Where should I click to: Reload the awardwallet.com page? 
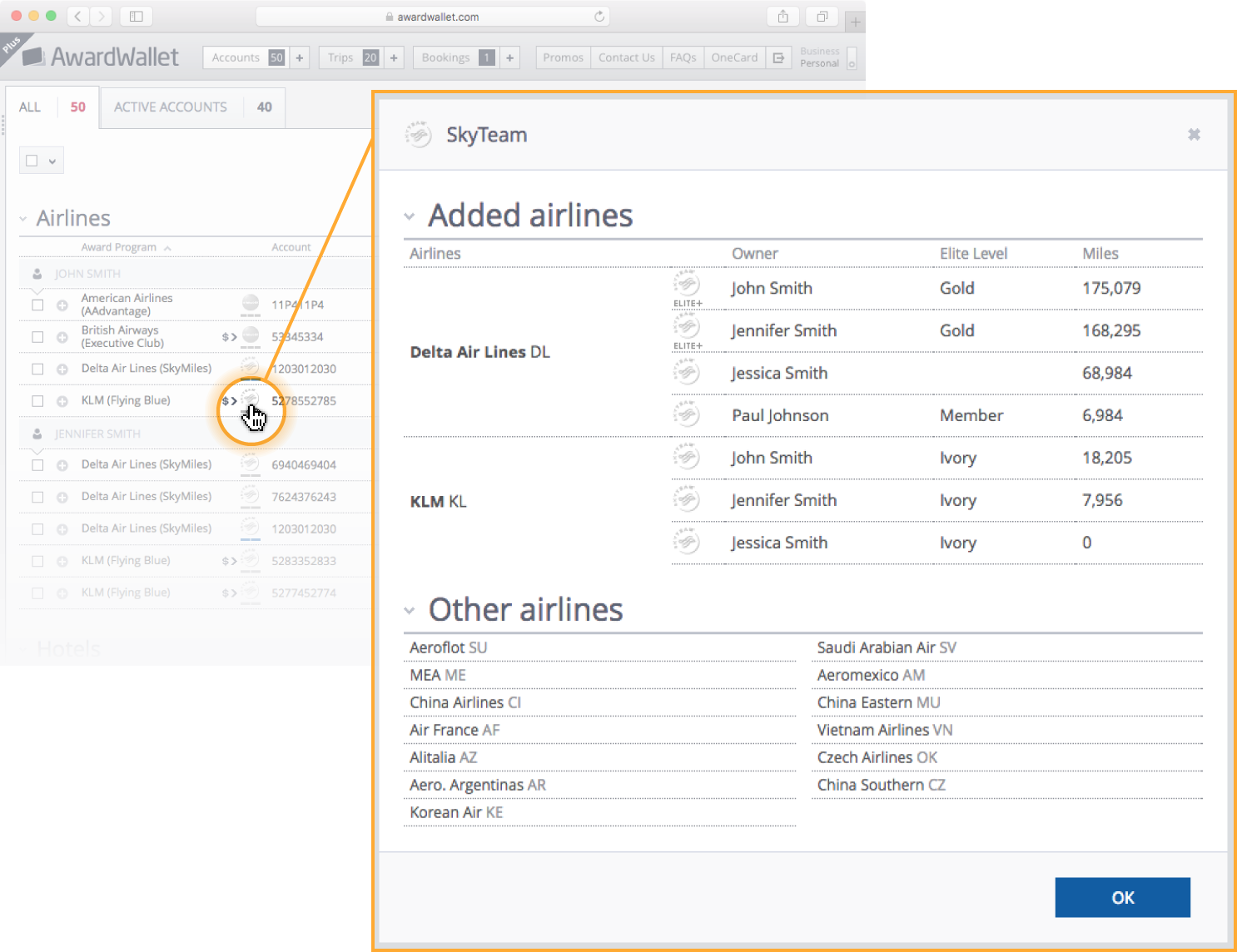tap(599, 17)
